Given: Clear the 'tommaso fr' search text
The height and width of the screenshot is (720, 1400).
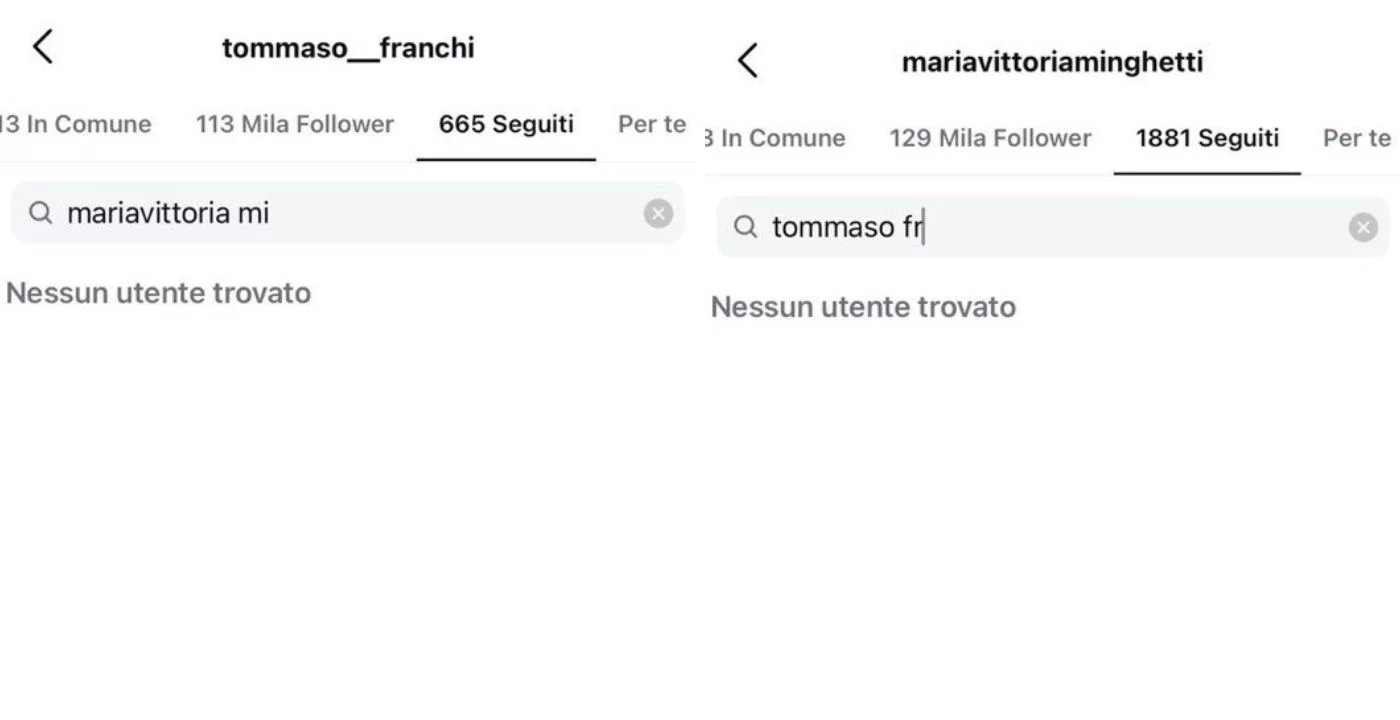Looking at the screenshot, I should tap(1363, 228).
